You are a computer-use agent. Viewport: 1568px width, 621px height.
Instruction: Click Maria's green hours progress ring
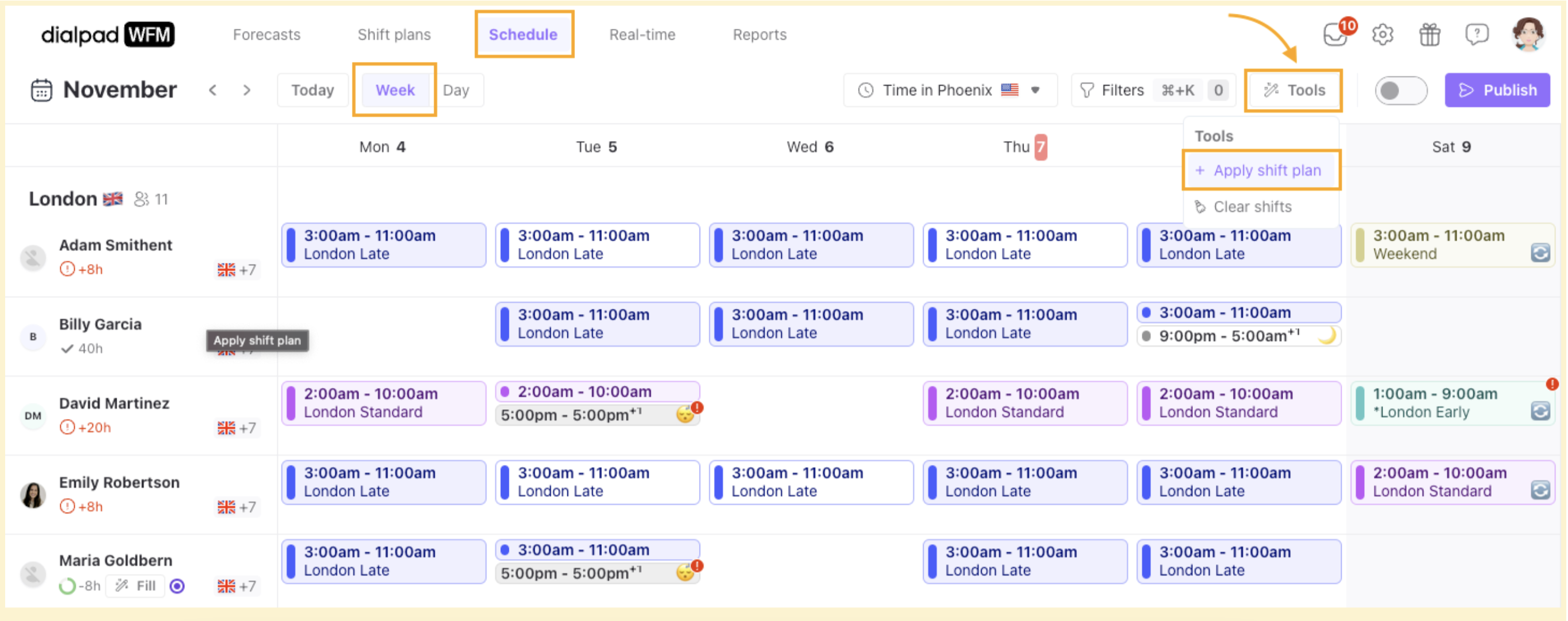(x=67, y=586)
